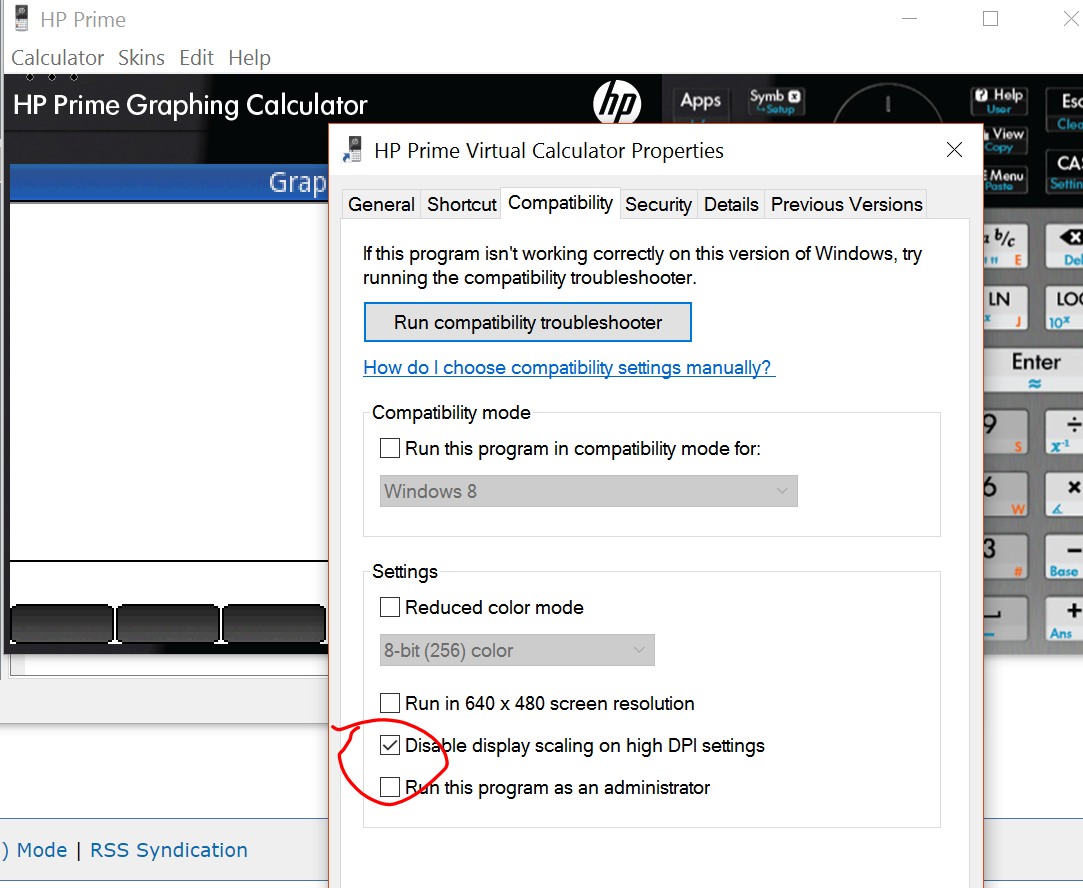Uncheck Disable display scaling on high DPI
Image resolution: width=1083 pixels, height=888 pixels.
point(390,745)
